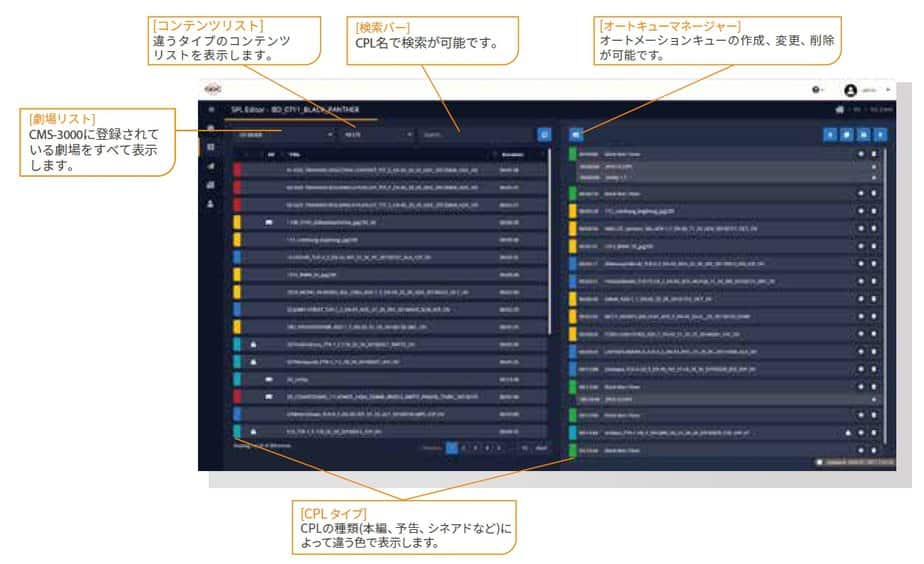The width and height of the screenshot is (924, 564).
Task: Click the SPL Editor breadcrumb entry
Action: click(882, 110)
